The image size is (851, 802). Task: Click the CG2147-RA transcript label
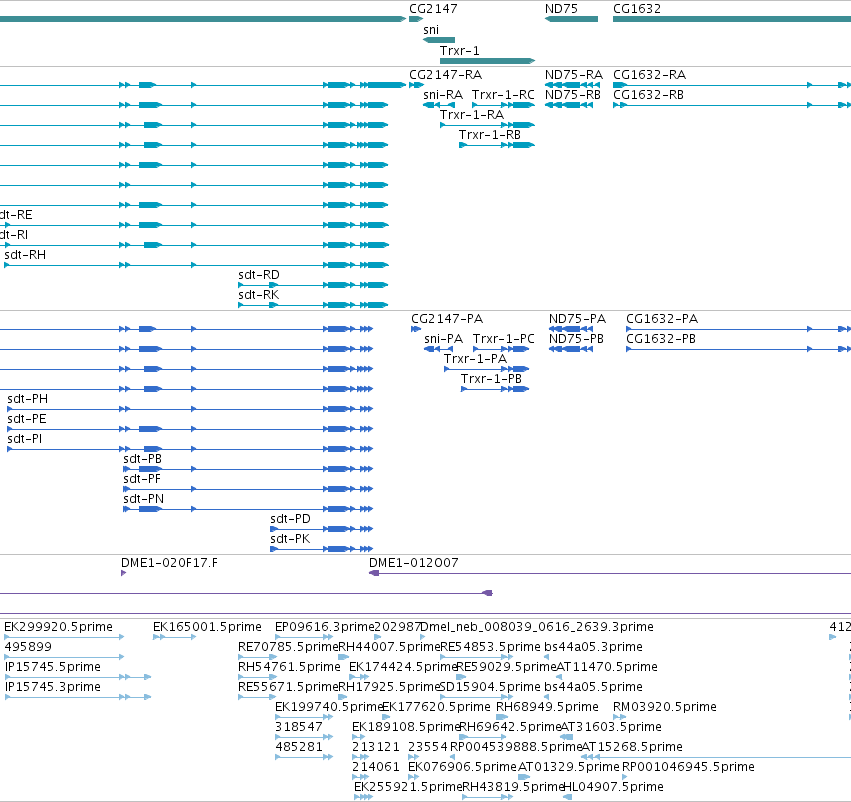446,74
